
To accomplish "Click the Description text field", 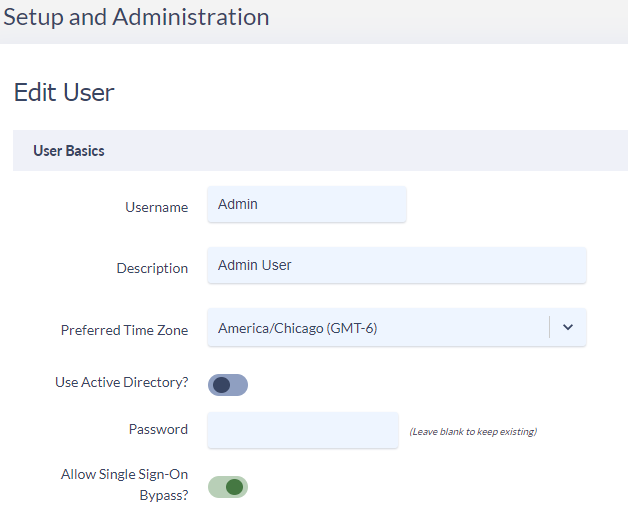I will [x=397, y=265].
